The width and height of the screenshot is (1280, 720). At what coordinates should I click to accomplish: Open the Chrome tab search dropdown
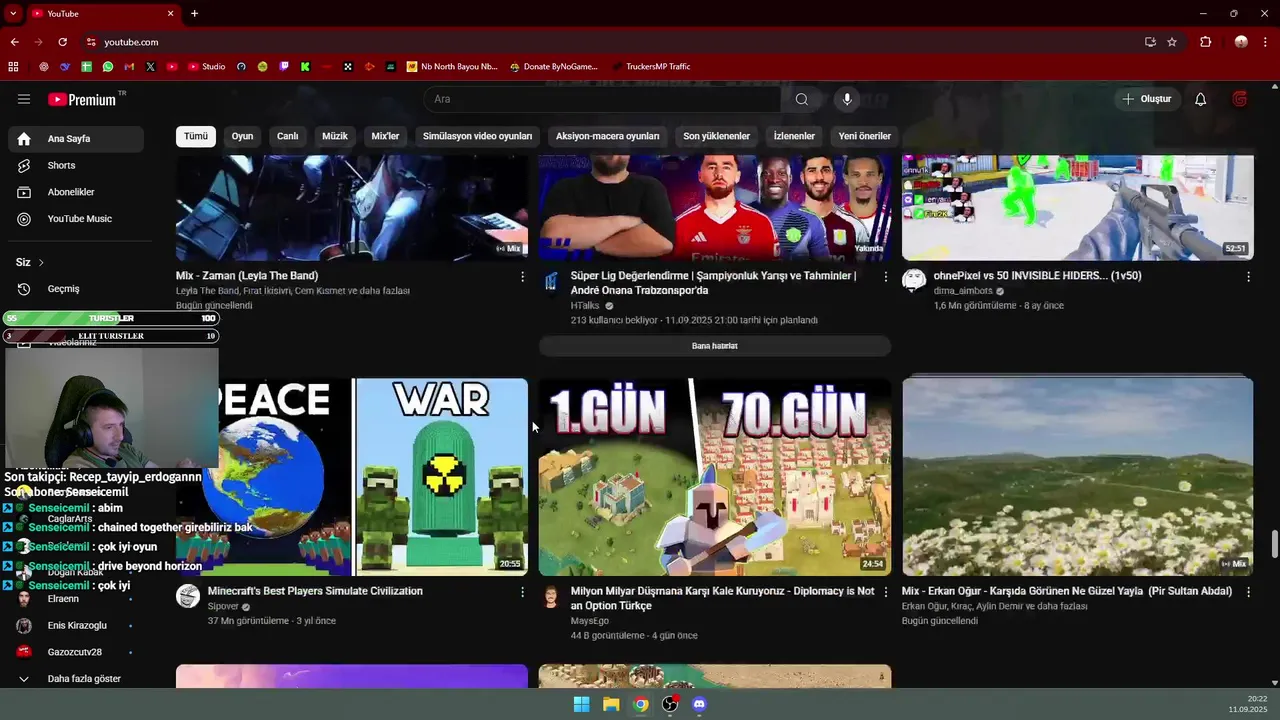pos(13,13)
